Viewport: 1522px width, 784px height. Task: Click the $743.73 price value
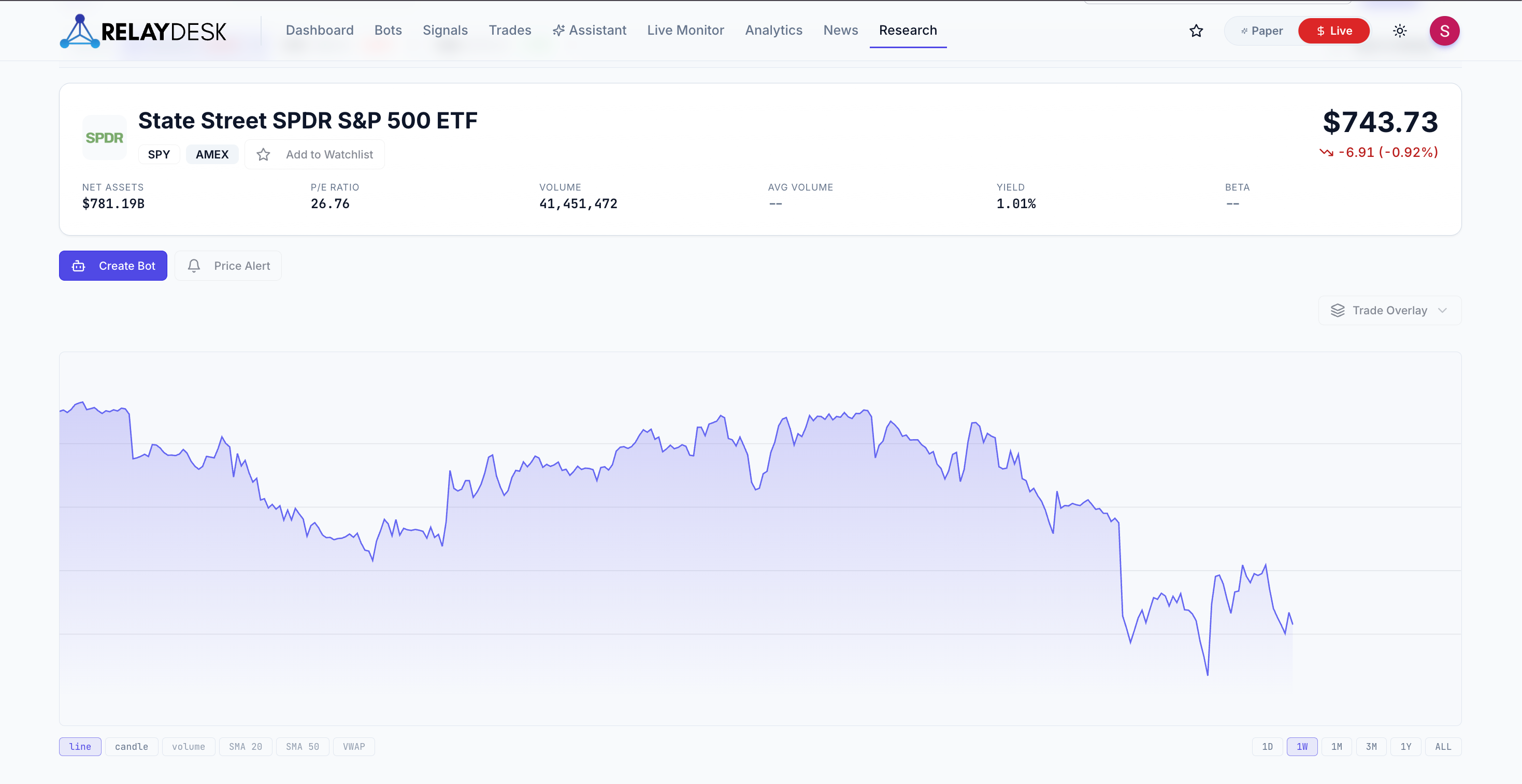[1380, 122]
